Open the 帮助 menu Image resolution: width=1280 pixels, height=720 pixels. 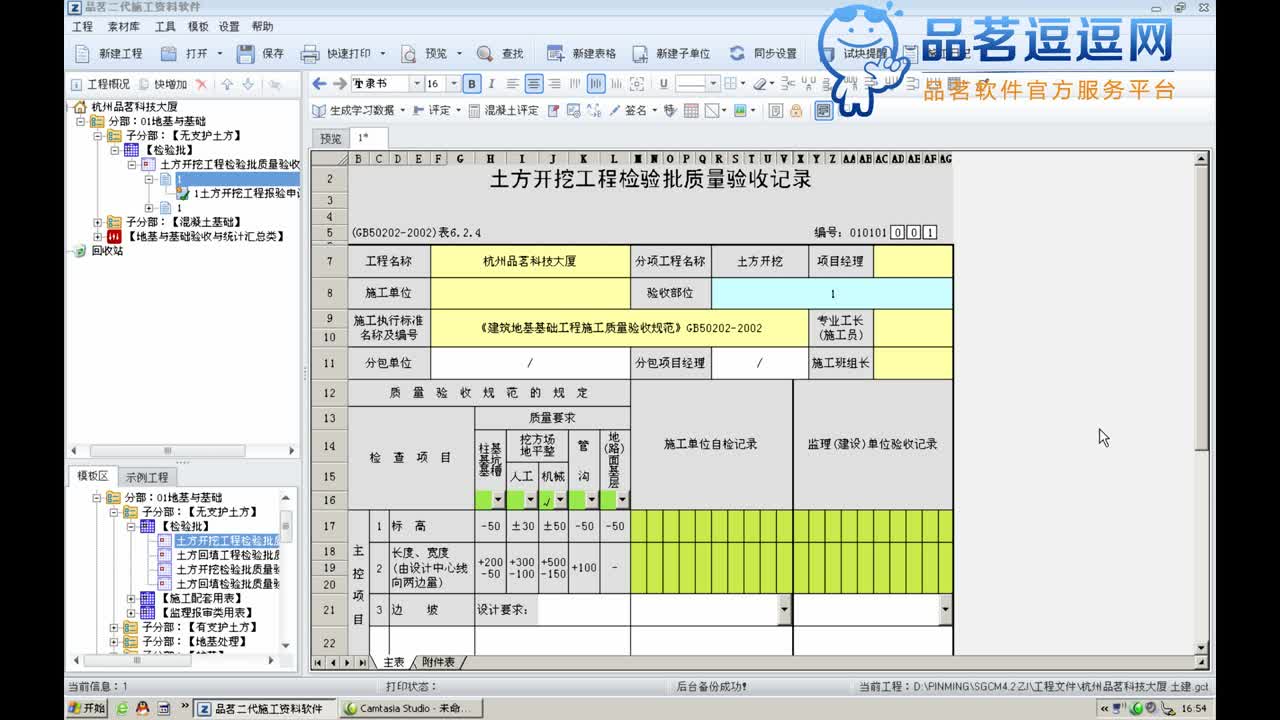[x=262, y=27]
